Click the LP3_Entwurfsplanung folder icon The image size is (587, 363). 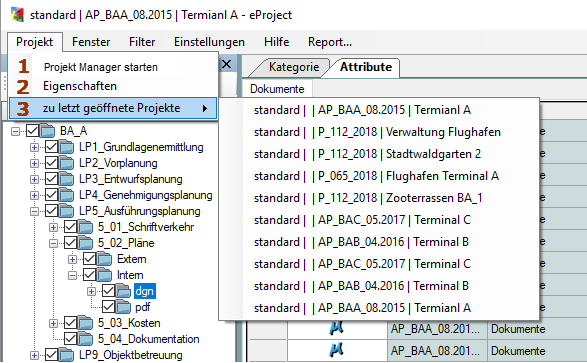coord(66,179)
